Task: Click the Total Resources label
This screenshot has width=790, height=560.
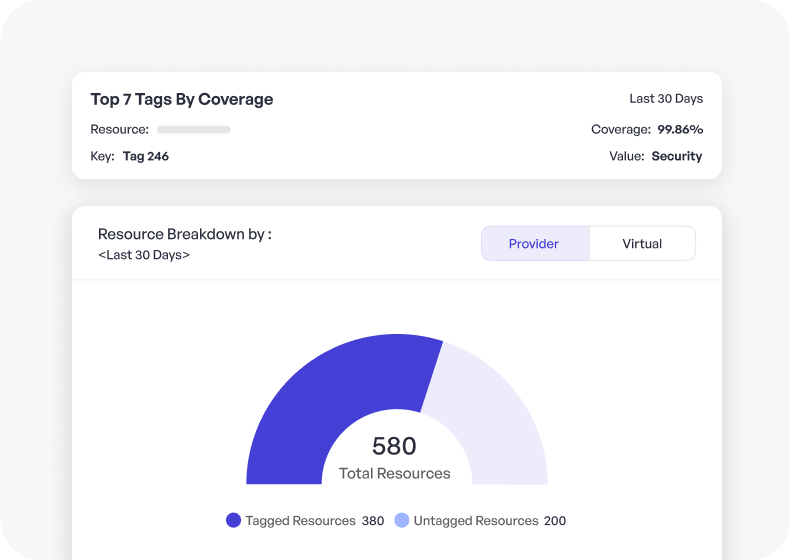Action: tap(394, 473)
